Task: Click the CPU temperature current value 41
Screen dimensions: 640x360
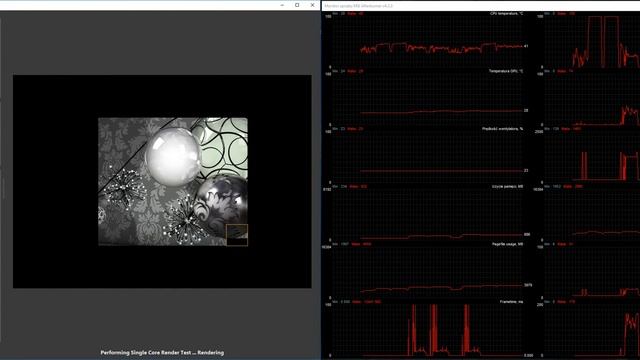Action: pyautogui.click(x=526, y=46)
